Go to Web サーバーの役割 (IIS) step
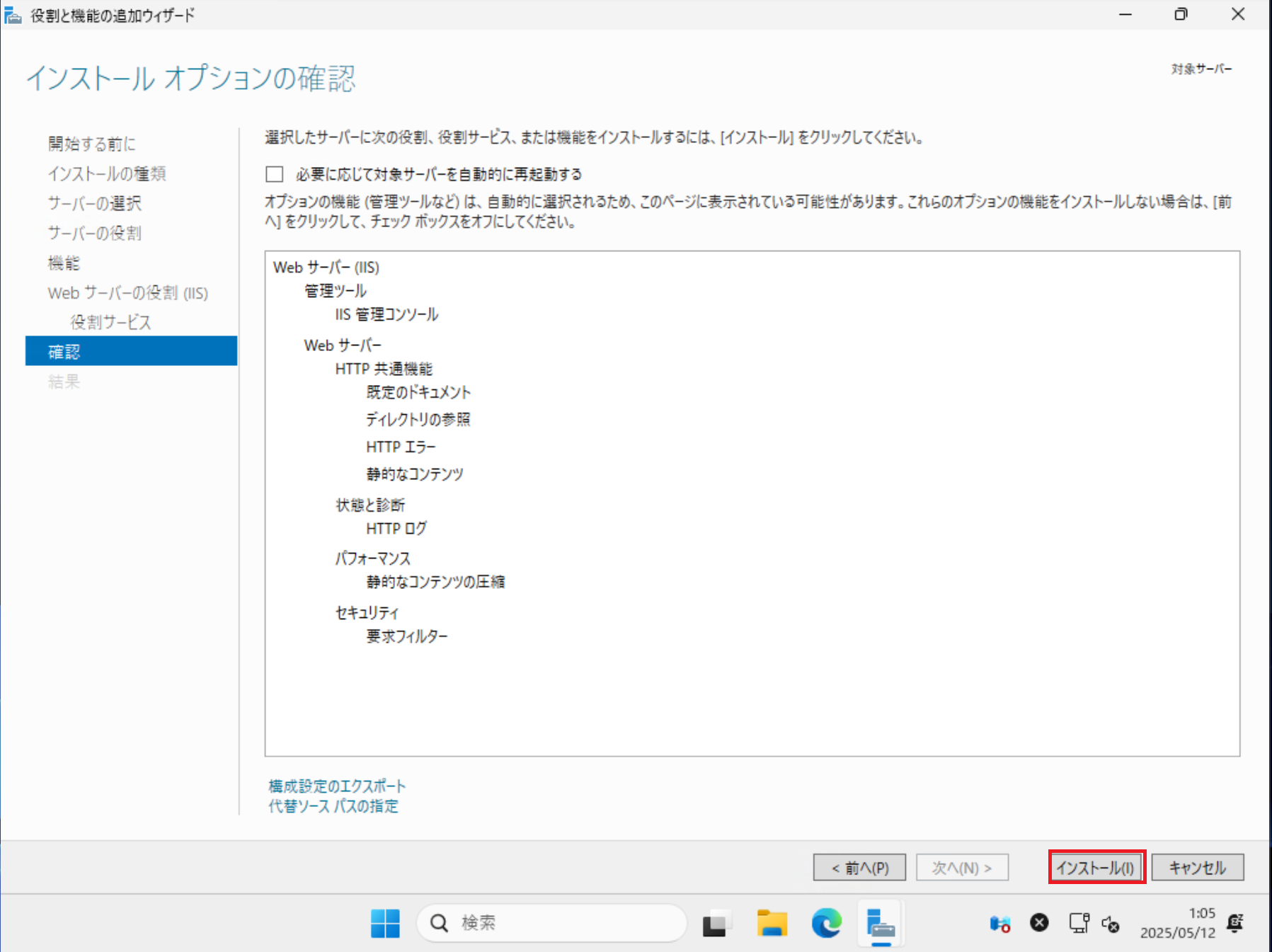1272x952 pixels. click(x=128, y=293)
